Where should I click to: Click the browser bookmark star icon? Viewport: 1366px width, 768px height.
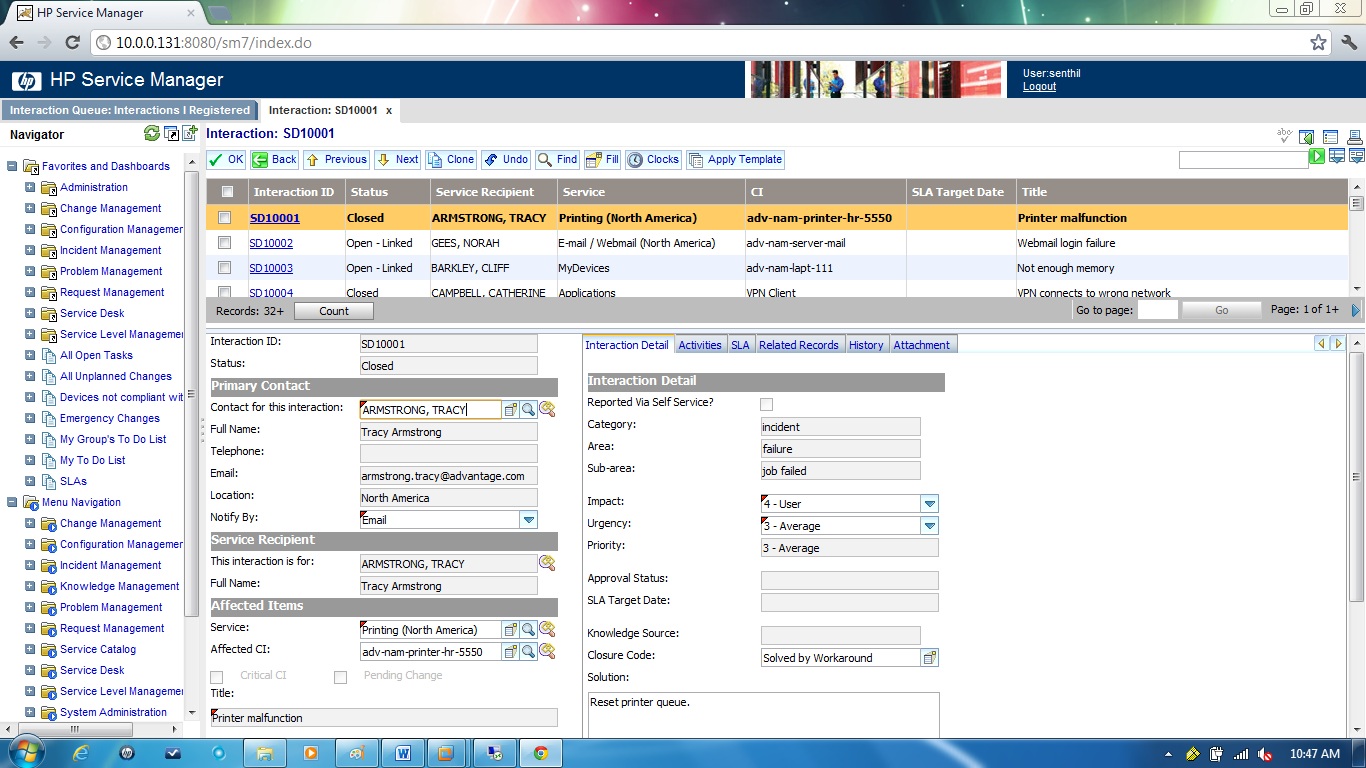pyautogui.click(x=1318, y=42)
